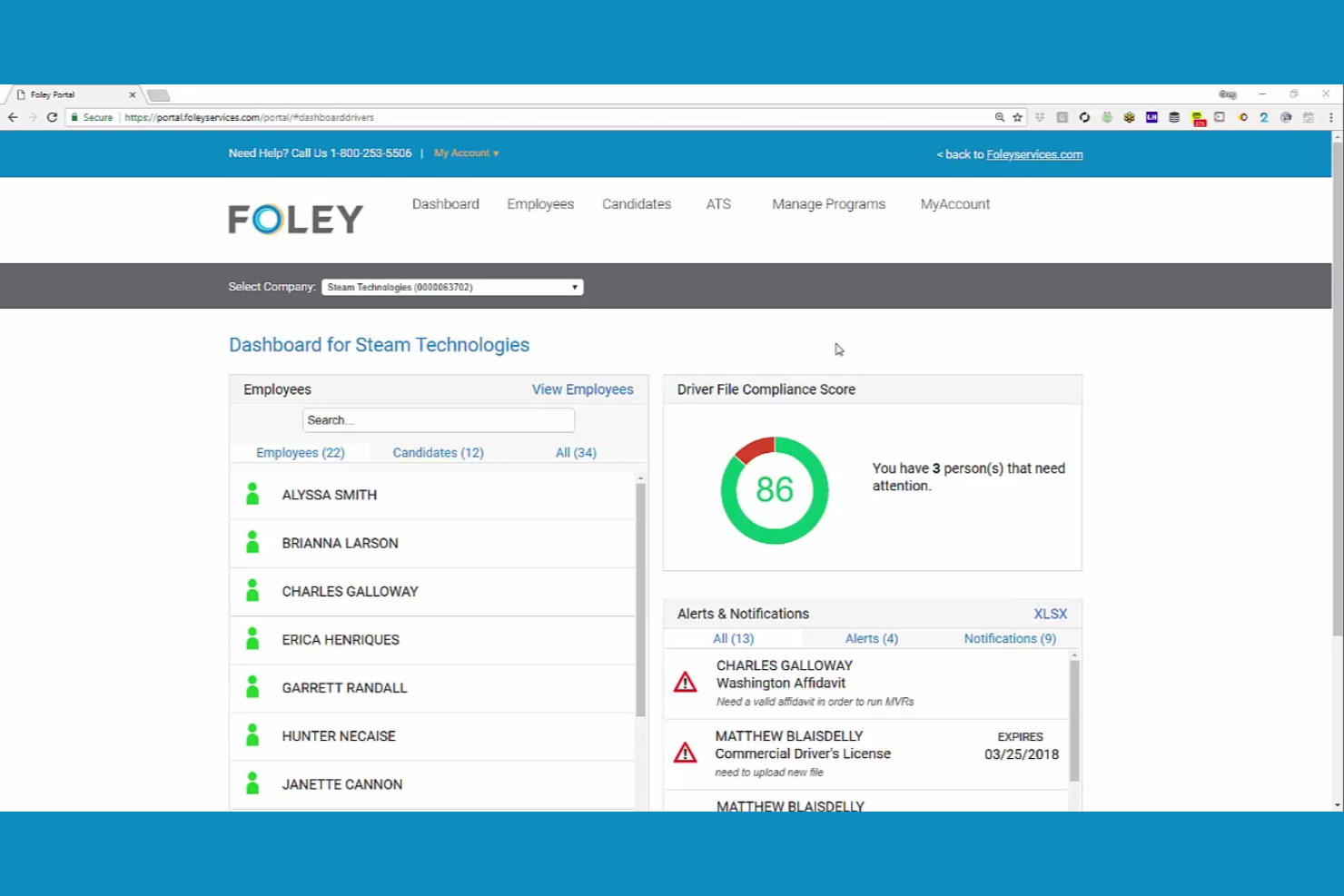Click the employee list scrollbar thumb
This screenshot has height=896, width=1344.
(x=640, y=599)
